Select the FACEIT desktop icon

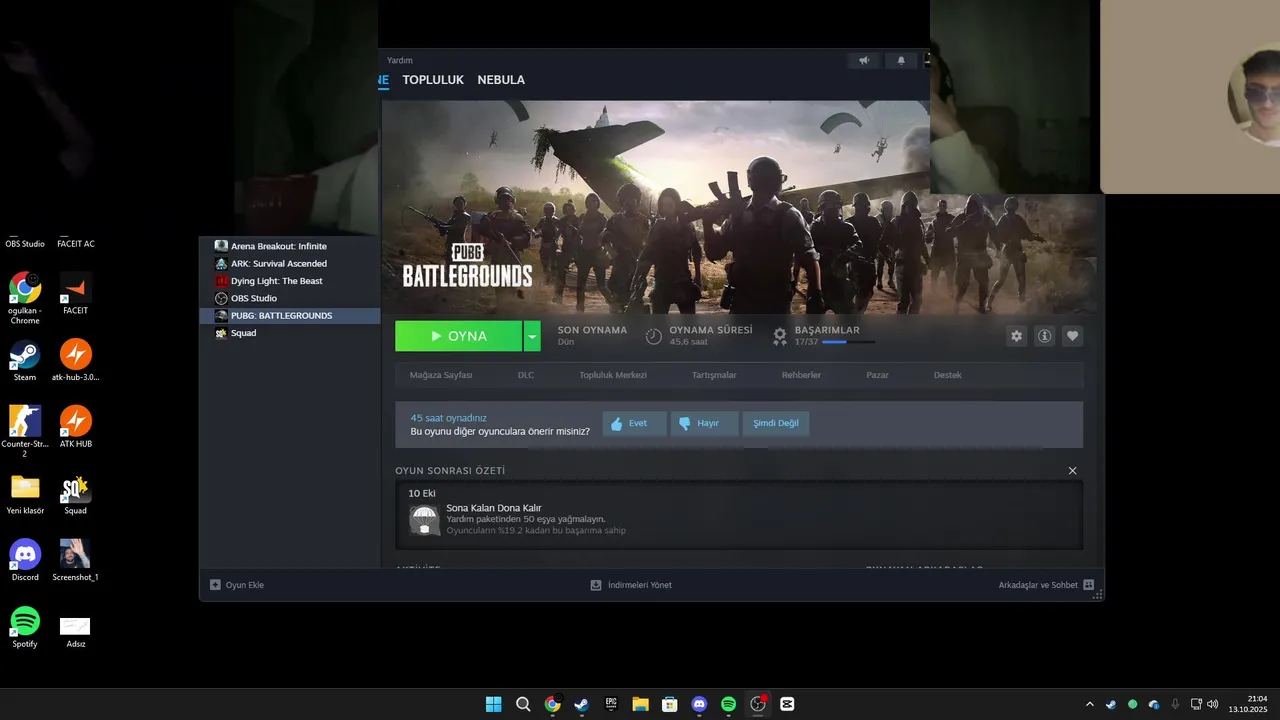point(76,294)
